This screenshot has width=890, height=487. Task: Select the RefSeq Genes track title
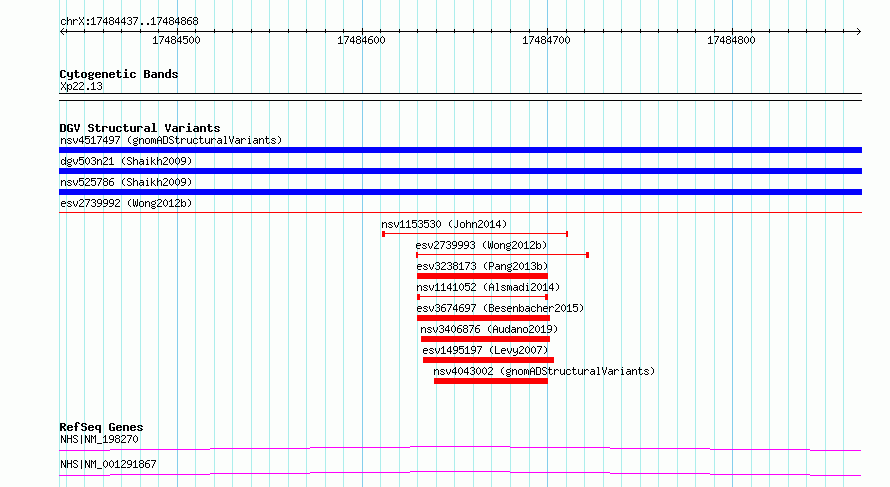pyautogui.click(x=101, y=427)
